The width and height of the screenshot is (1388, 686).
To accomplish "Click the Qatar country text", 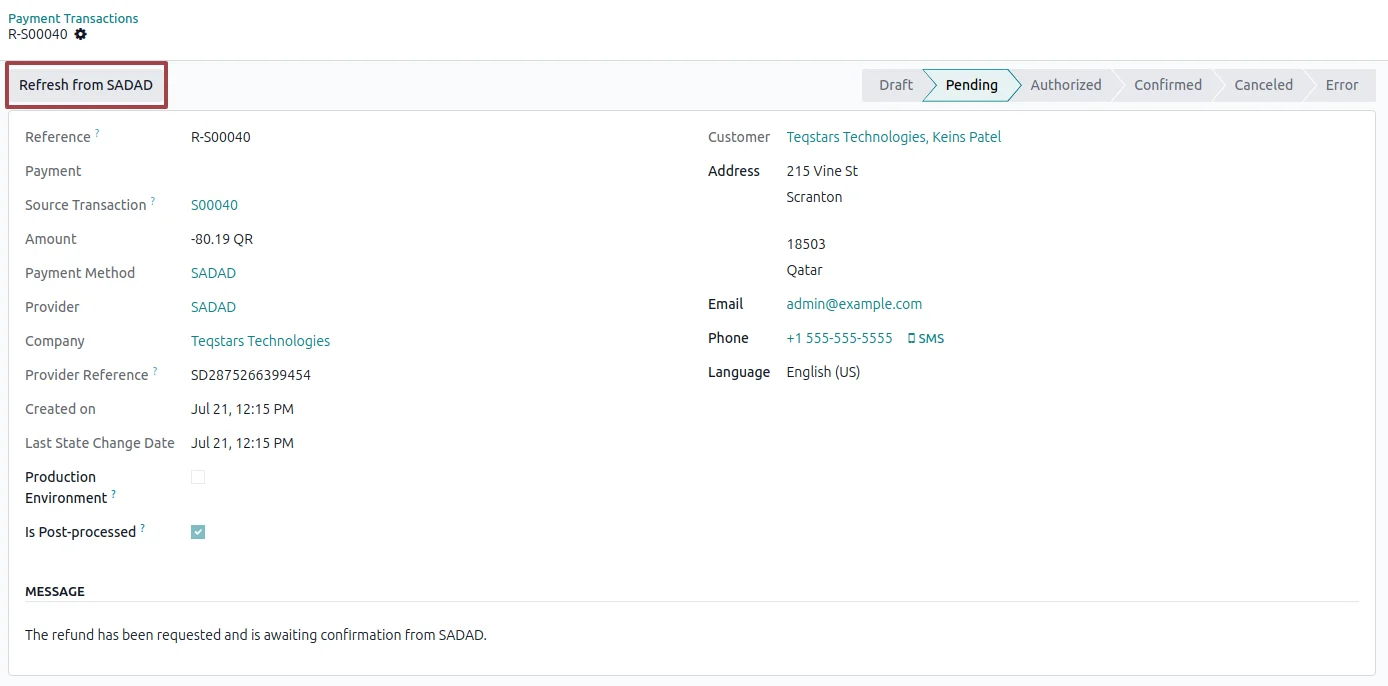I will tap(805, 270).
